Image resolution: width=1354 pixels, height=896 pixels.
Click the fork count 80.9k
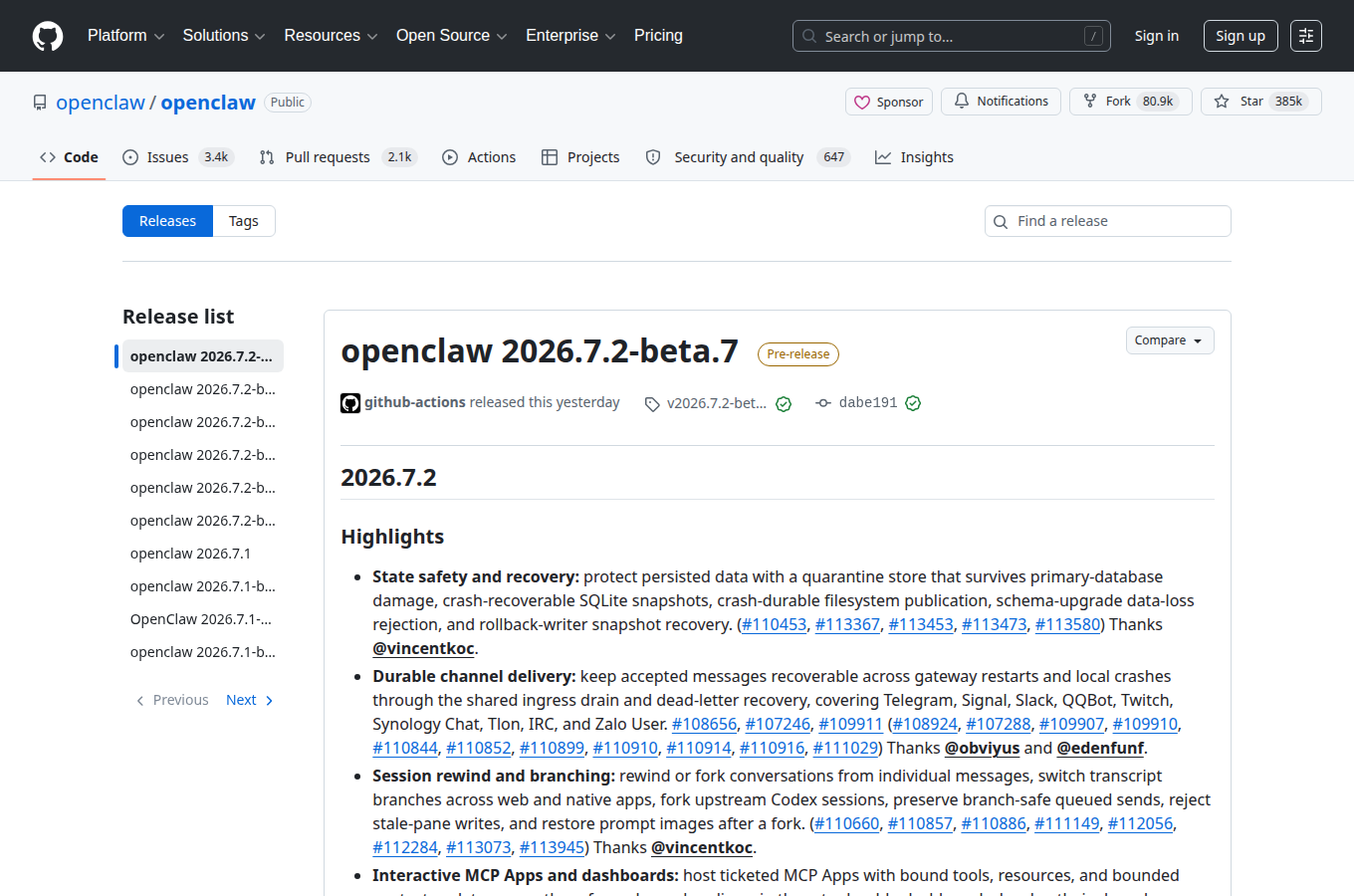click(1158, 102)
